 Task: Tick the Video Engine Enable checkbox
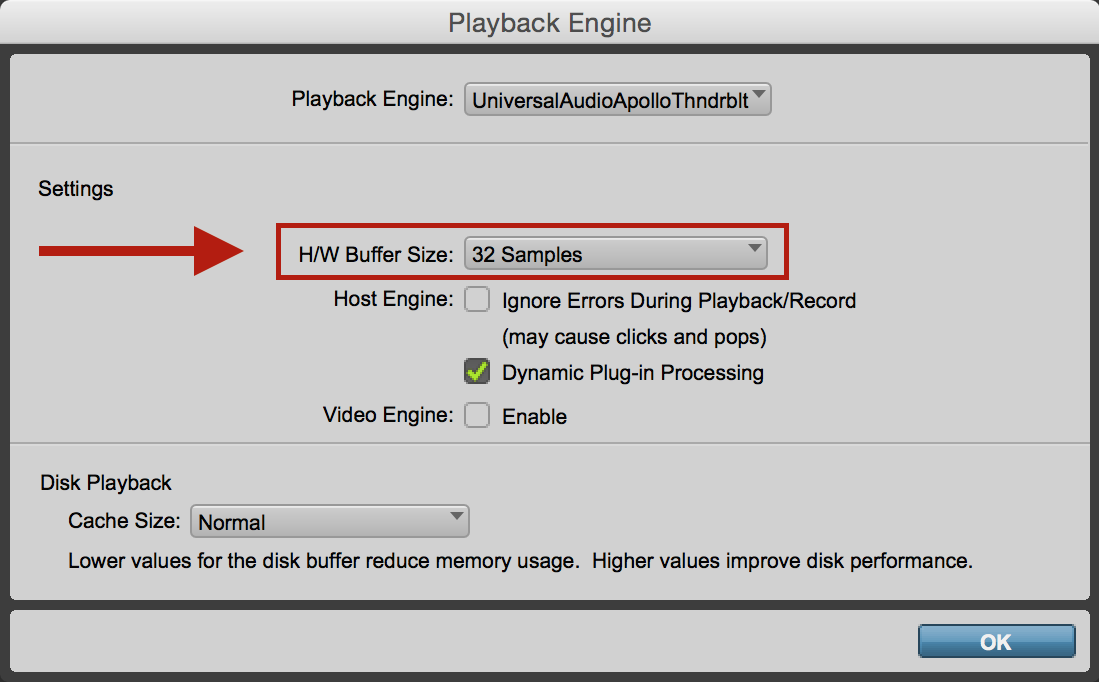[x=477, y=415]
